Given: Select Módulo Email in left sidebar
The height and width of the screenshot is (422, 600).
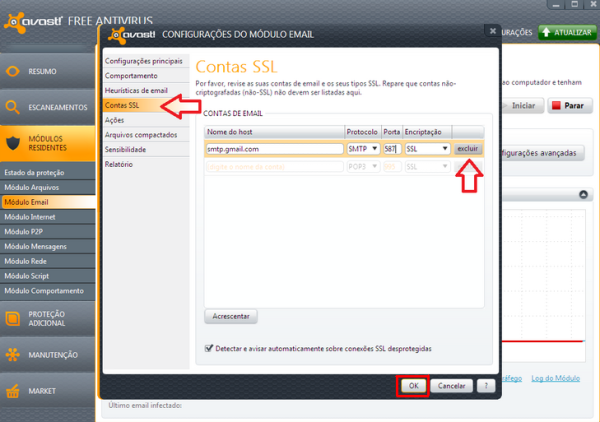Looking at the screenshot, I should pyautogui.click(x=47, y=202).
